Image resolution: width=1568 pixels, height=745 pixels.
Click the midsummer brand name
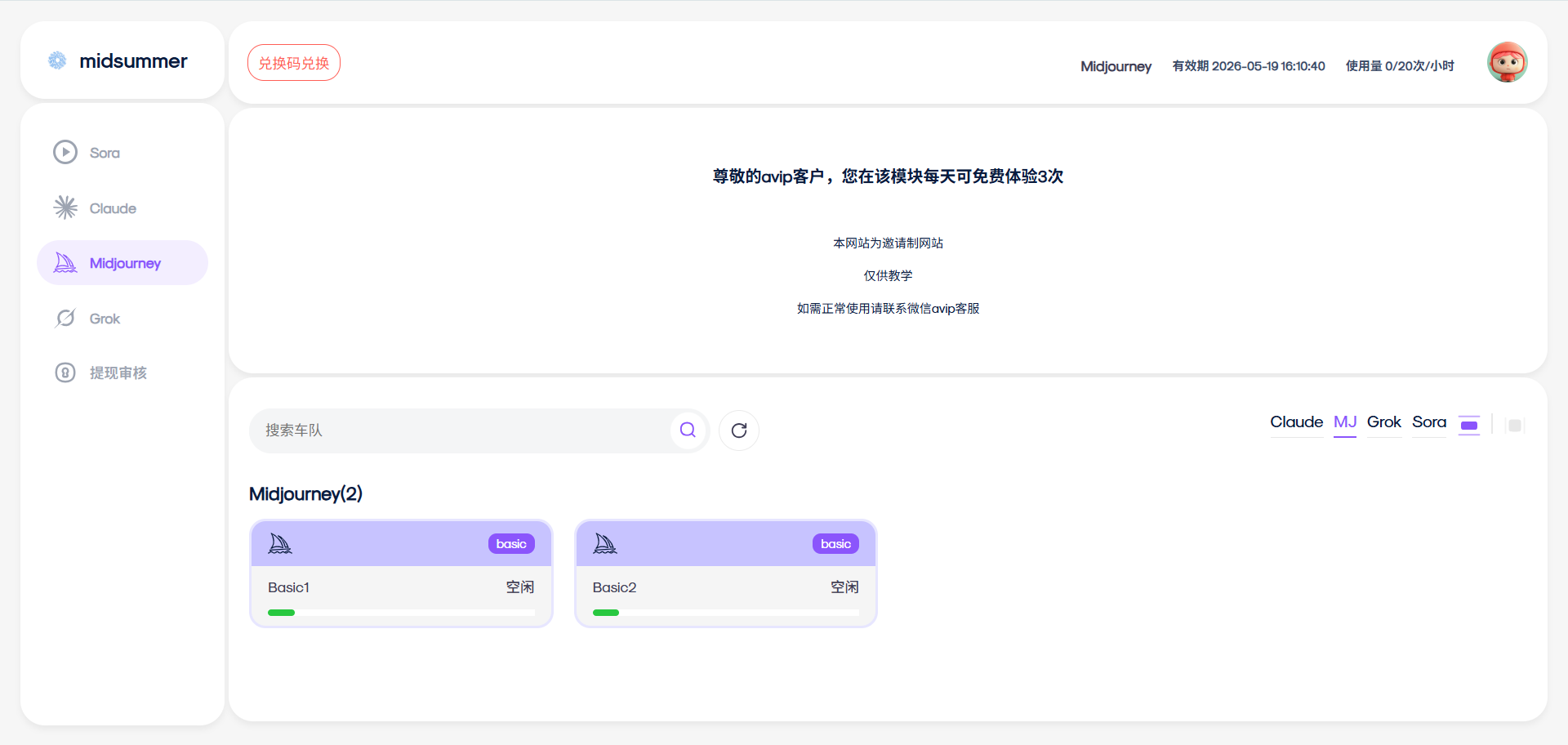[133, 61]
